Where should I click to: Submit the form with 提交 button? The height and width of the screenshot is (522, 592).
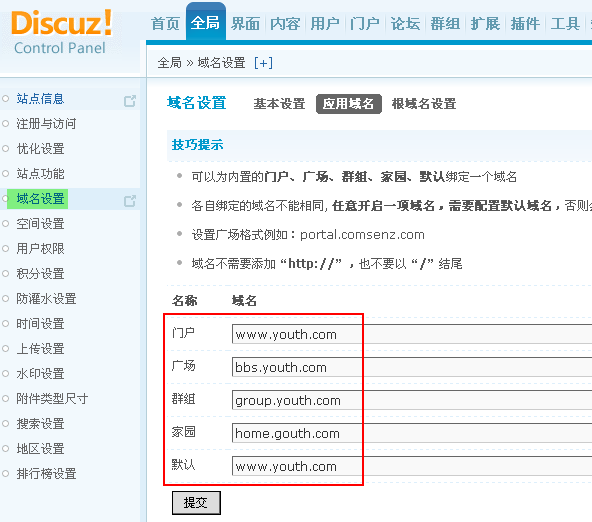pyautogui.click(x=196, y=503)
